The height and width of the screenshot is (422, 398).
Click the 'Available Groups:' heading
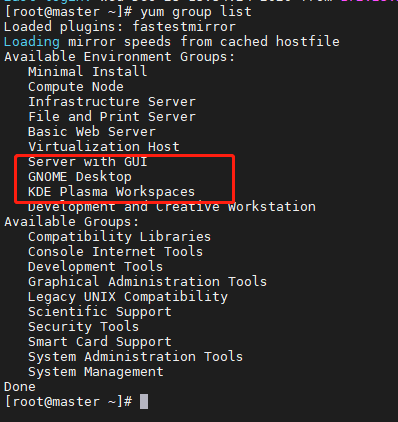pyautogui.click(x=72, y=222)
